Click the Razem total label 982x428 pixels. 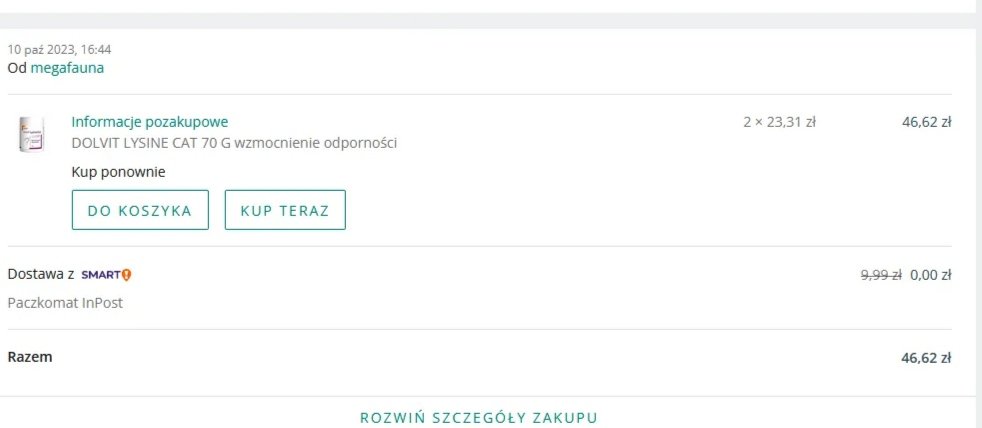pos(30,357)
